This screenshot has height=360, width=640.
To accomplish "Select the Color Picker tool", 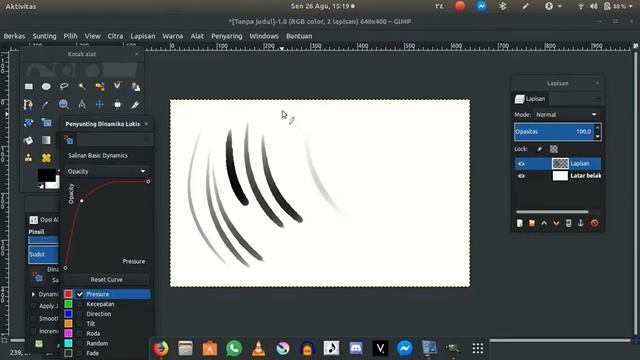I will click(46, 104).
